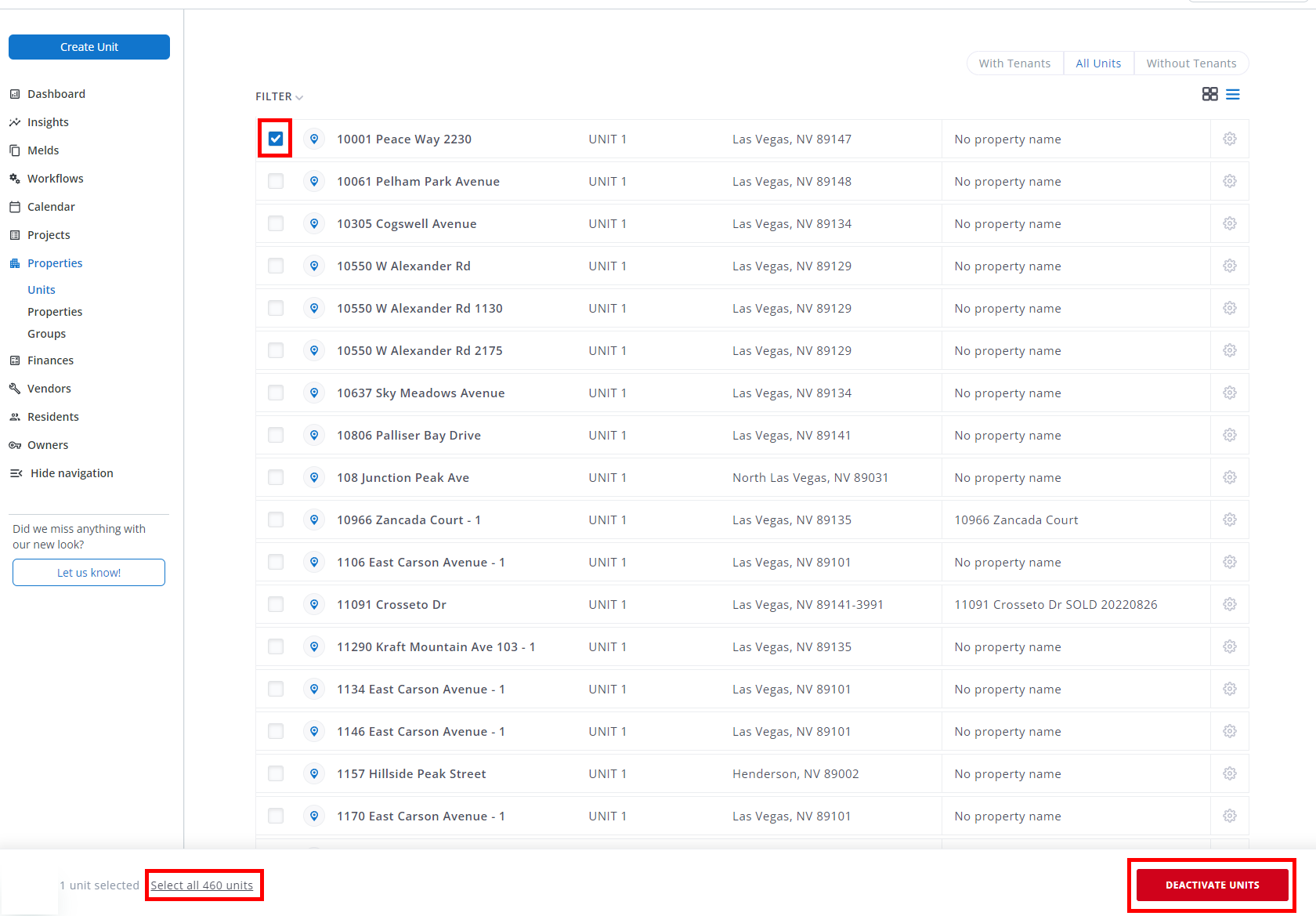
Task: Click the Hide navigation icon
Action: point(16,473)
